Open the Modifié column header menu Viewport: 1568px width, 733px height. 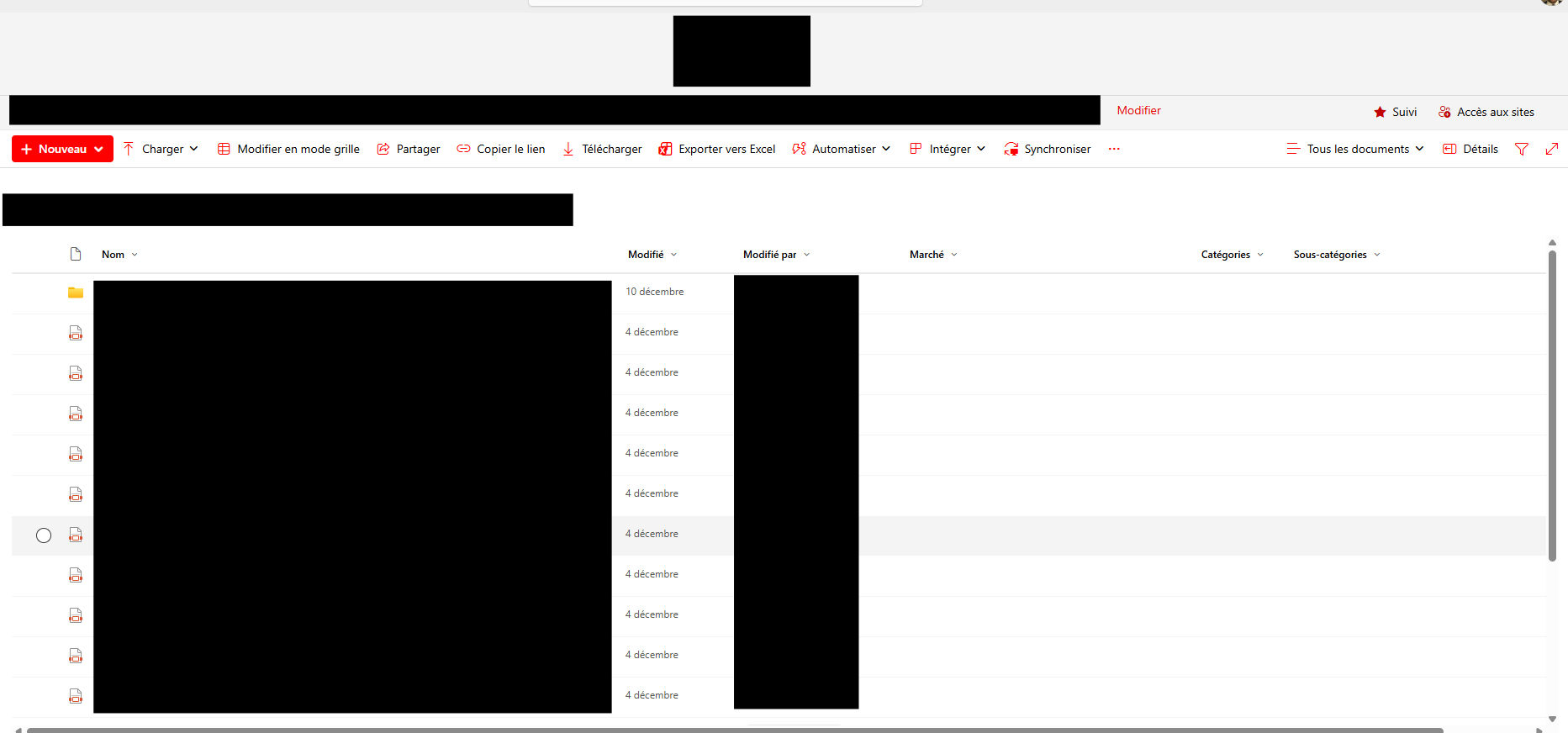[x=652, y=255]
